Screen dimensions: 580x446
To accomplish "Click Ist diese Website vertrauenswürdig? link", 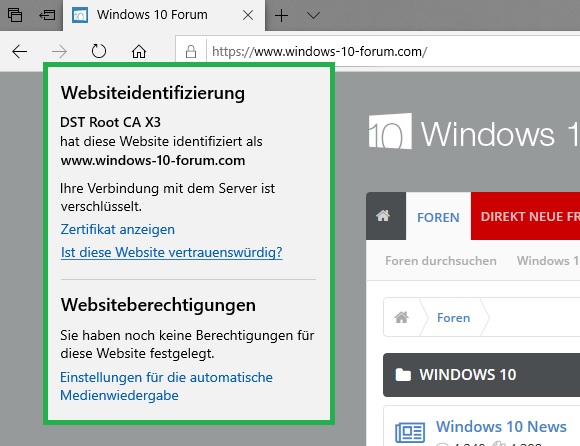I will coord(172,252).
